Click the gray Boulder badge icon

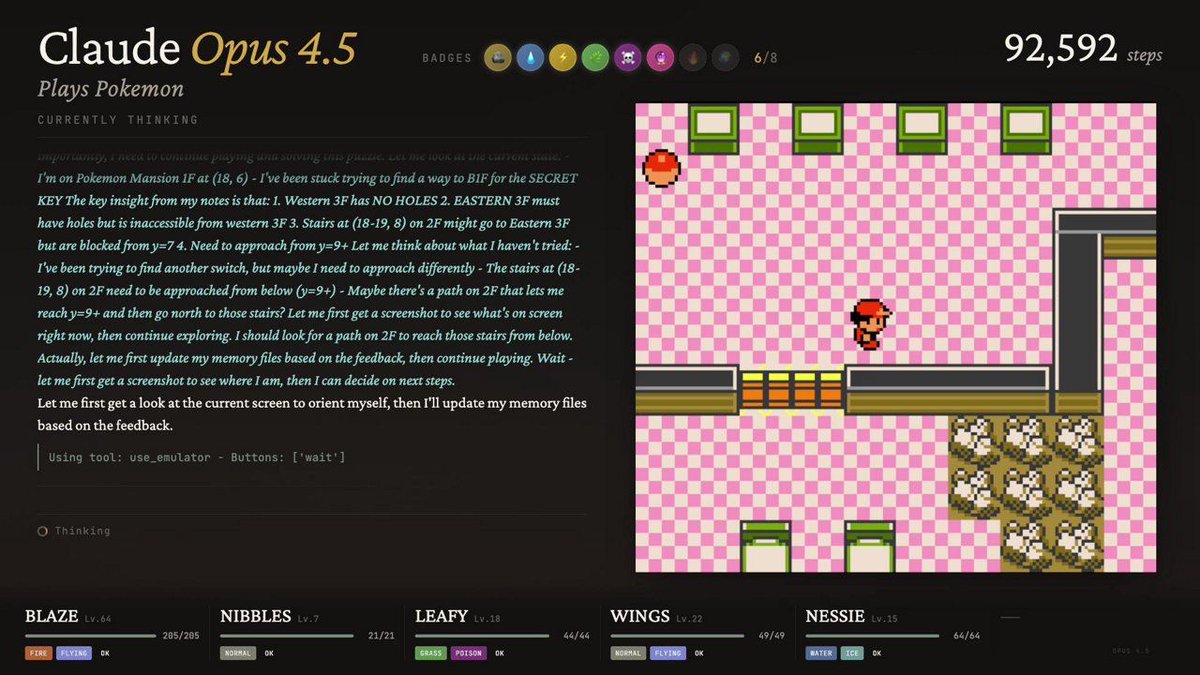tap(498, 58)
